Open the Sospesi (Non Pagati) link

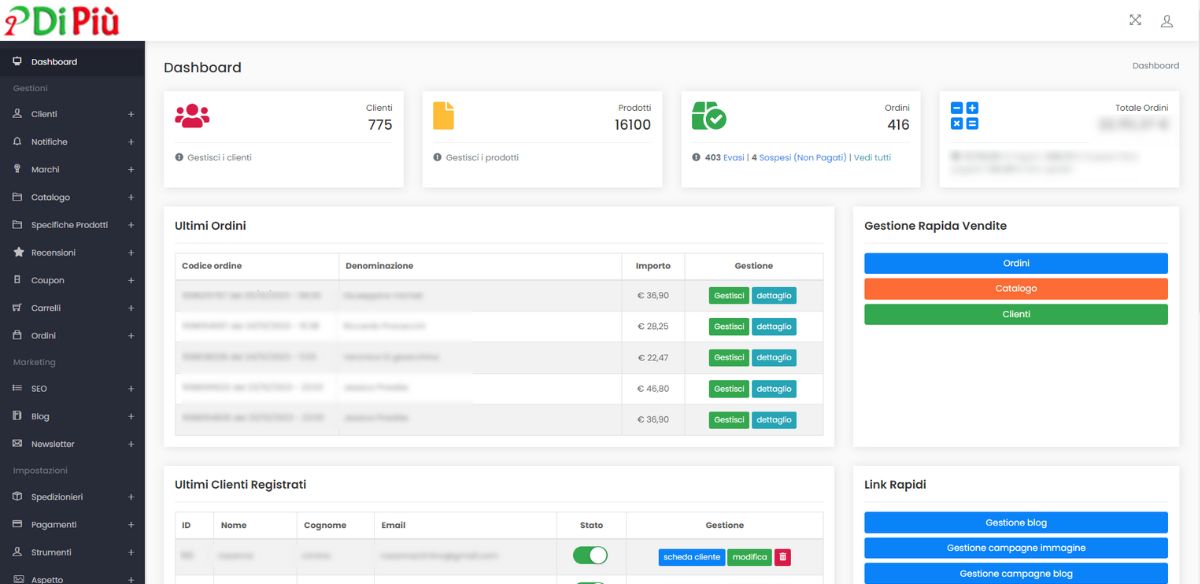pyautogui.click(x=802, y=157)
